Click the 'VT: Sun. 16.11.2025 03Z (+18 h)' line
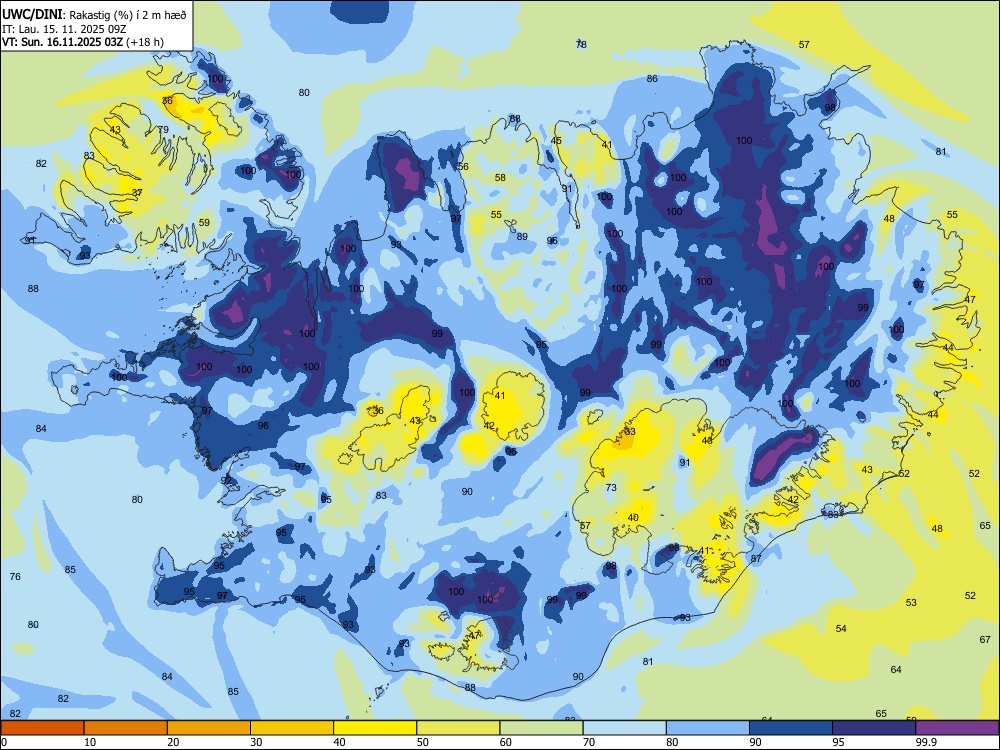This screenshot has height=750, width=1000. [83, 42]
